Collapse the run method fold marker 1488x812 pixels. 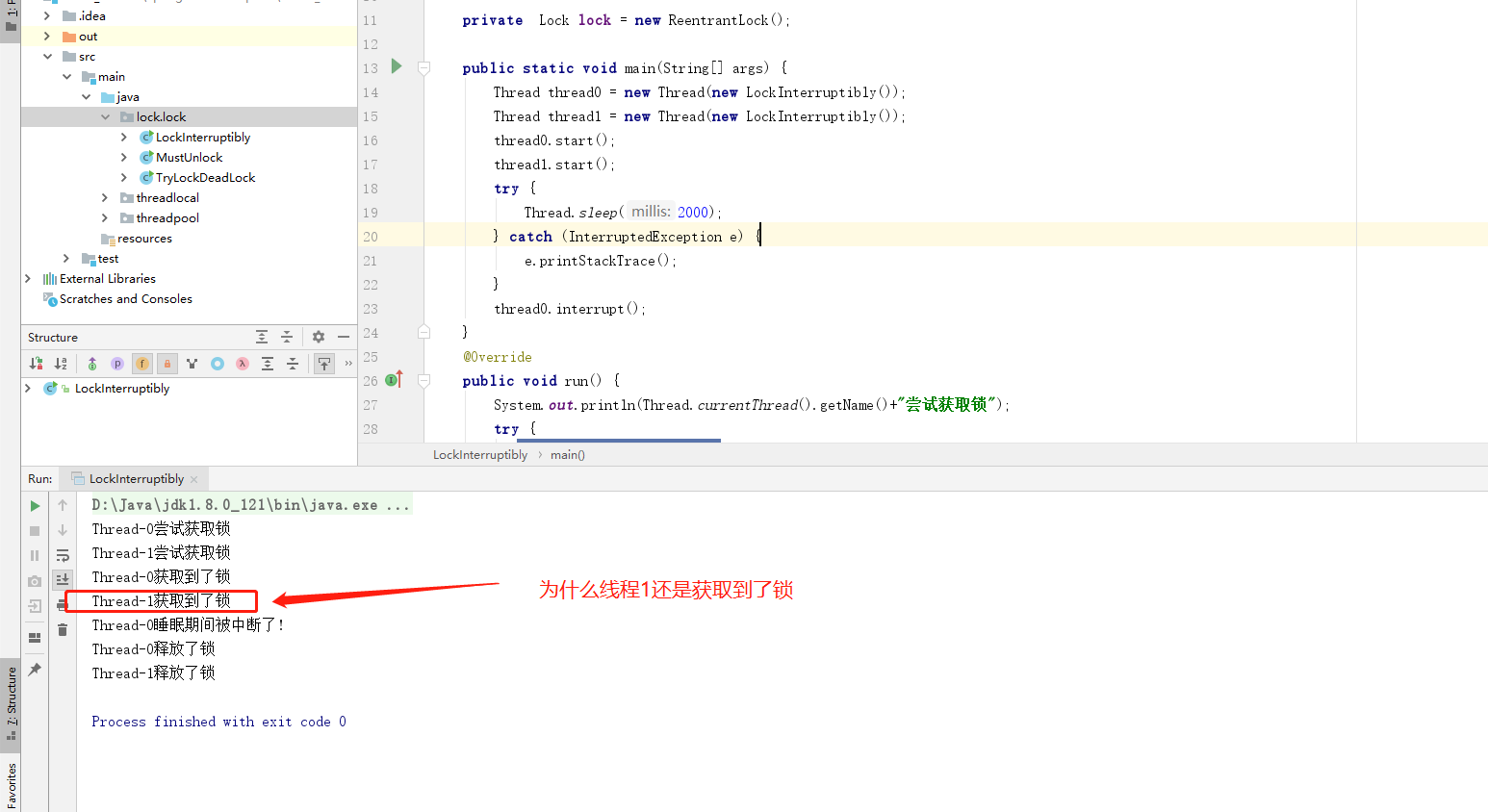coord(423,381)
